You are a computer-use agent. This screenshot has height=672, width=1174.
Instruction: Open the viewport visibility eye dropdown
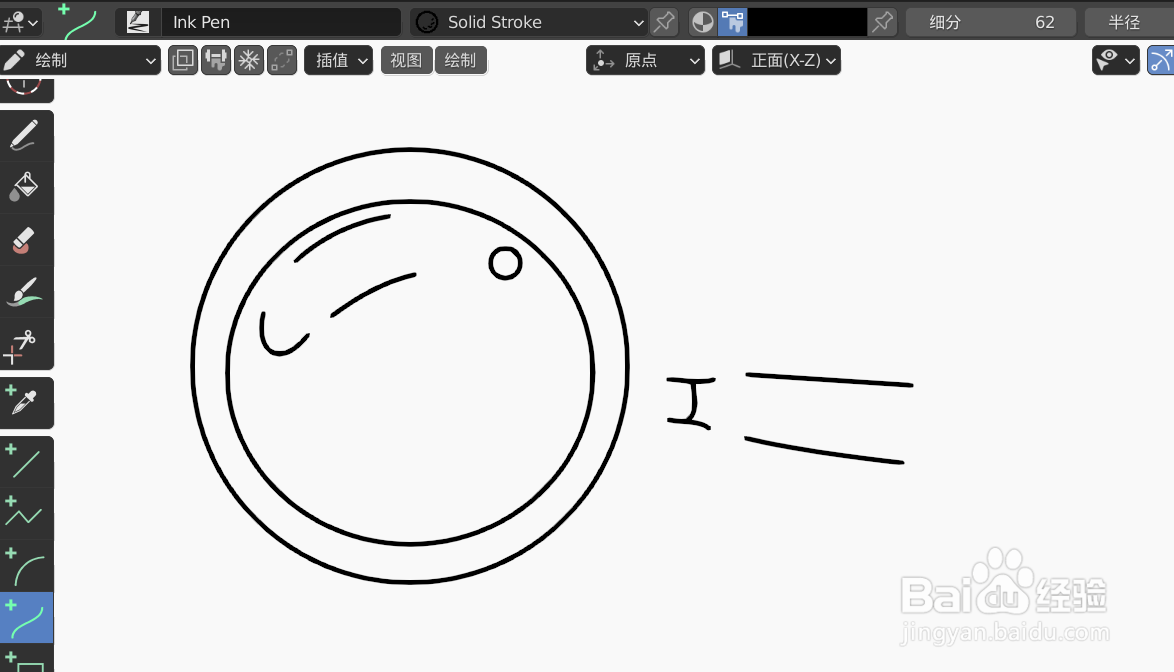point(1116,60)
